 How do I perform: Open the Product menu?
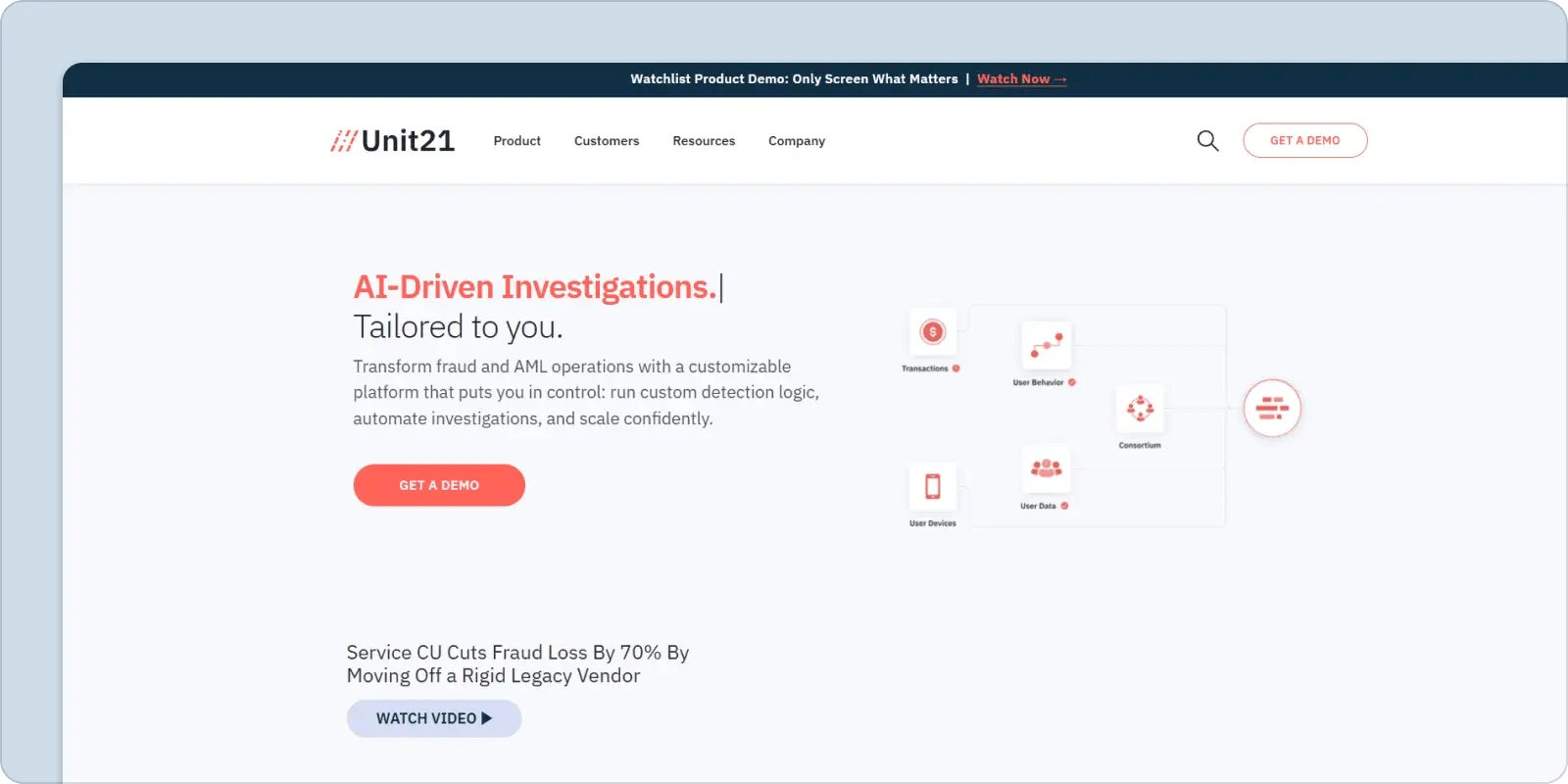pyautogui.click(x=517, y=141)
